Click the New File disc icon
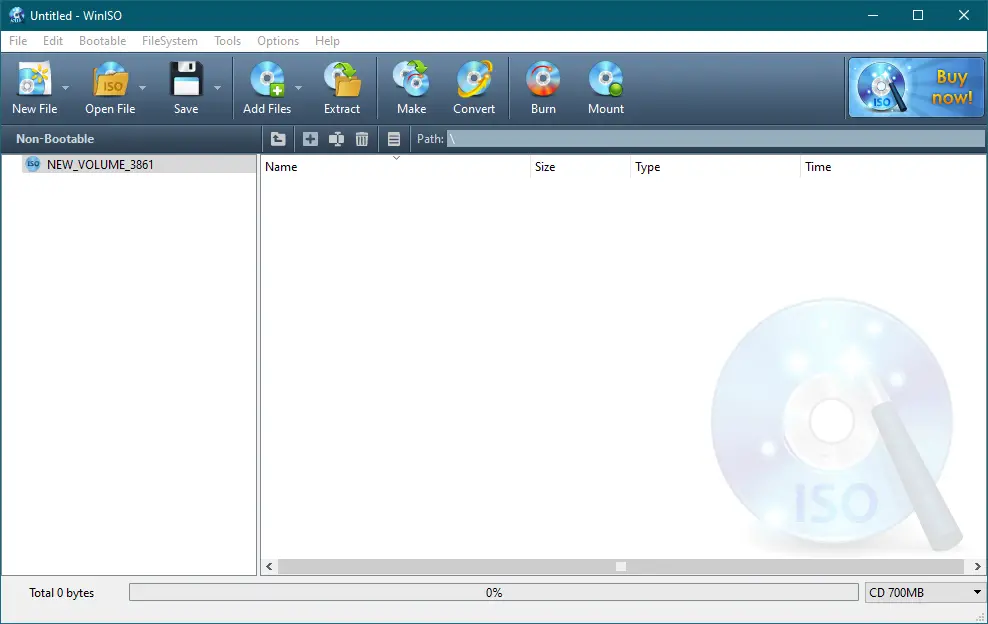The image size is (988, 624). pyautogui.click(x=35, y=79)
